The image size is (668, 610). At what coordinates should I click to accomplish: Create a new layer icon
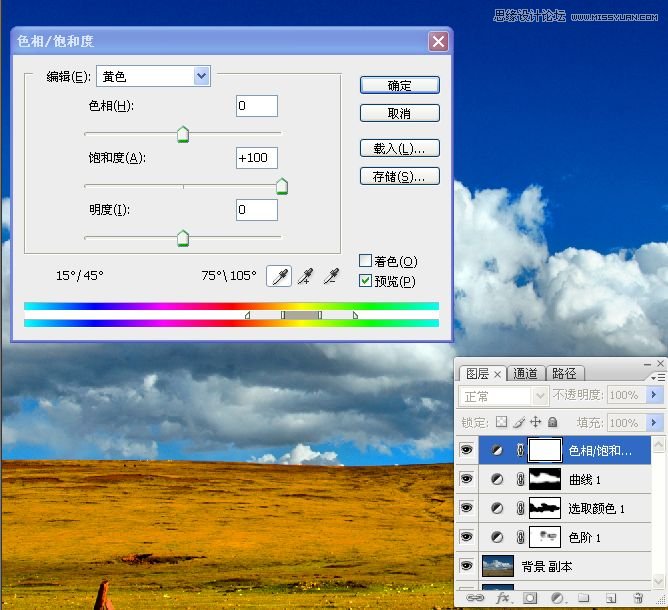pos(610,598)
